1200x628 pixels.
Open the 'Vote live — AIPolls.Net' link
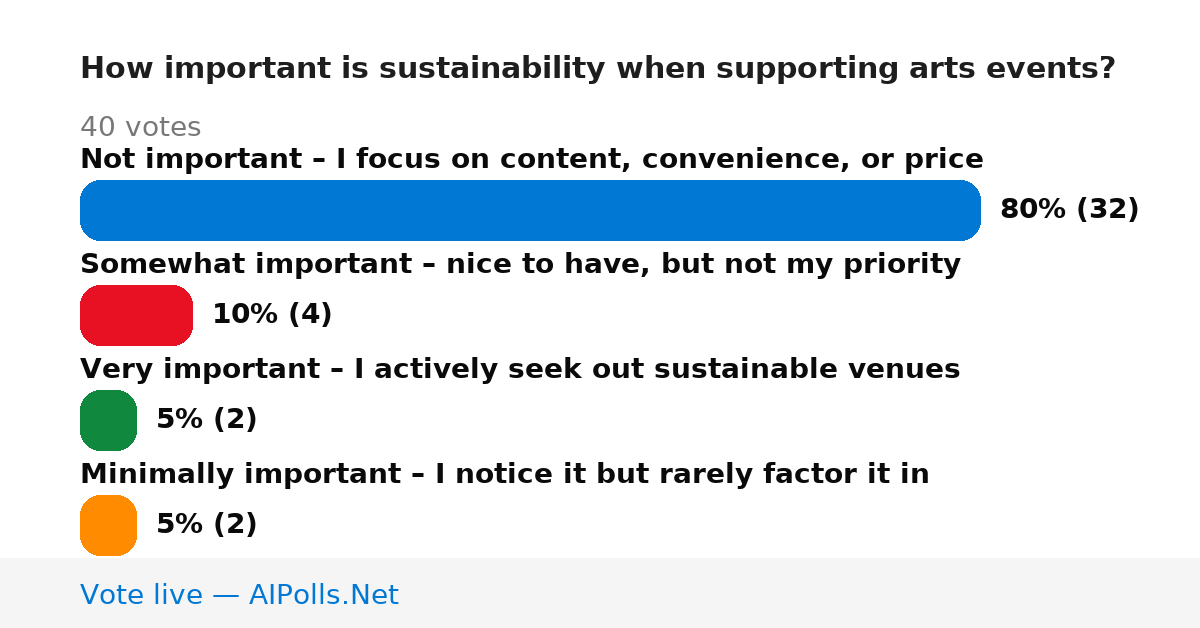tap(239, 595)
